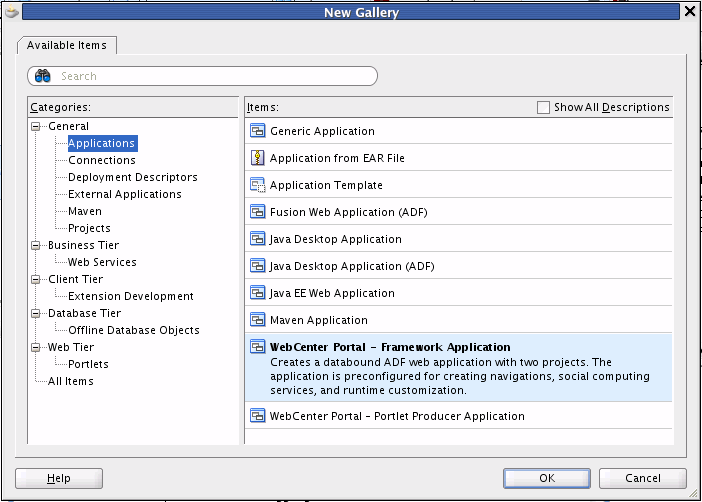Close the New Gallery dialog
This screenshot has height=502, width=702.
(690, 11)
